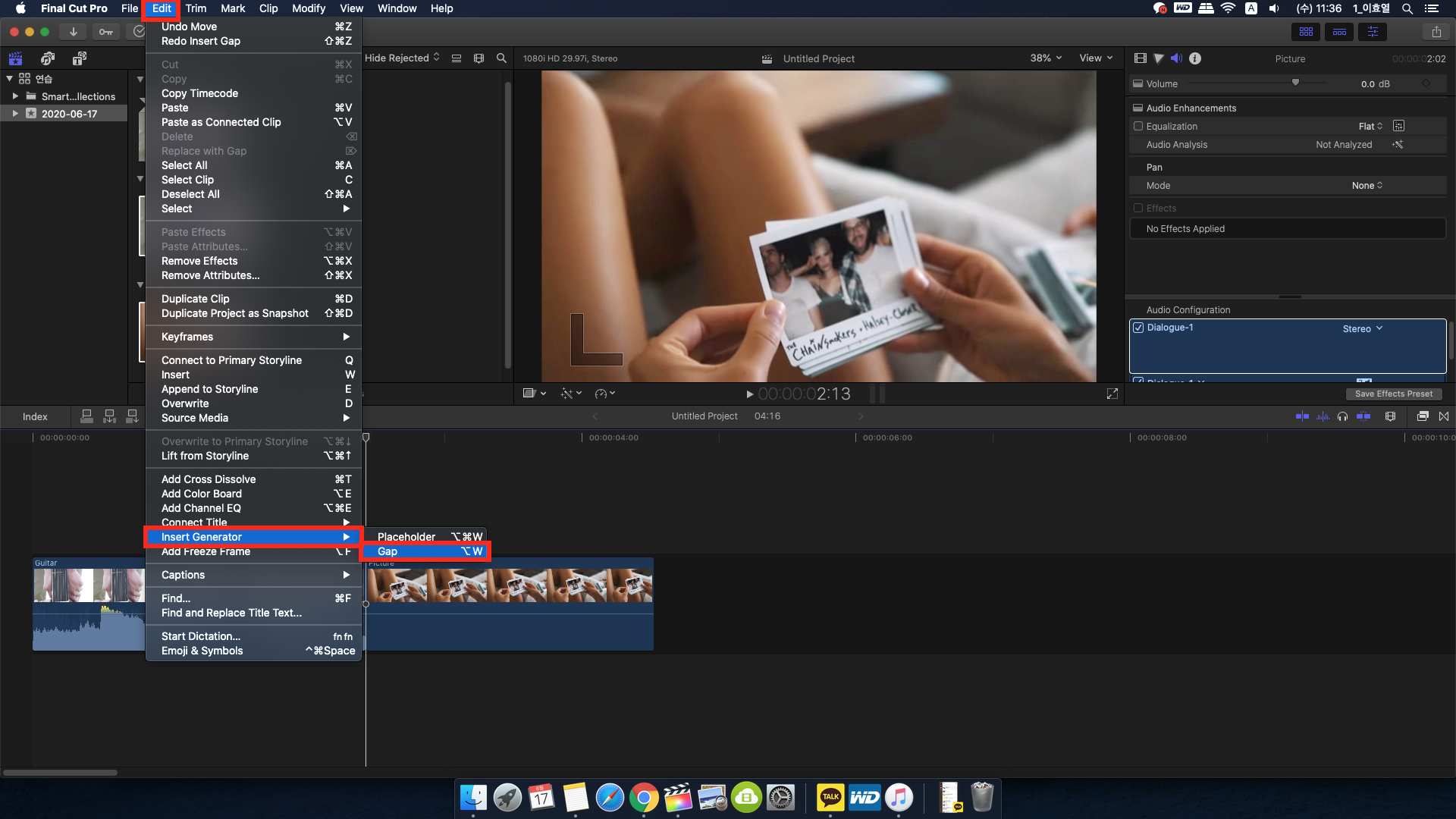Add a volume keyframe diamond
This screenshot has height=819, width=1456.
point(1426,83)
